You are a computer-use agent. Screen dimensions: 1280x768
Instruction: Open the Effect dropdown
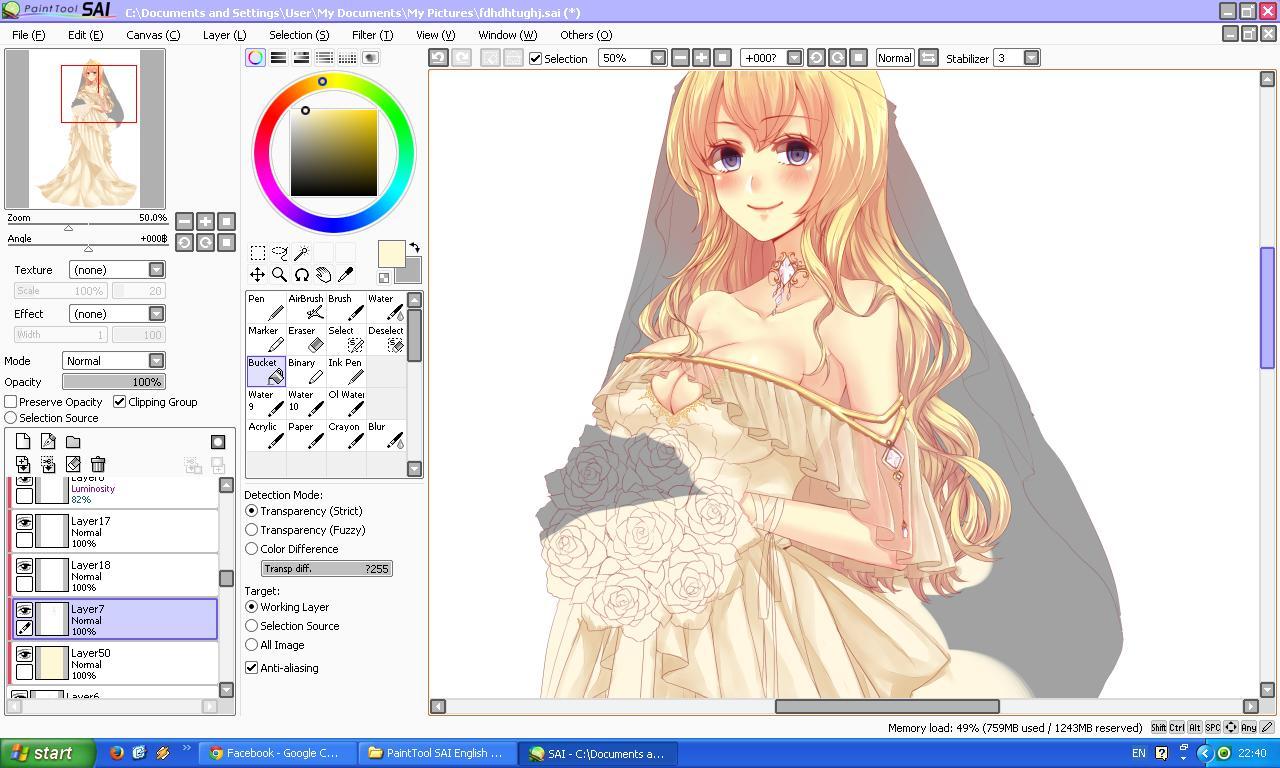[x=117, y=314]
